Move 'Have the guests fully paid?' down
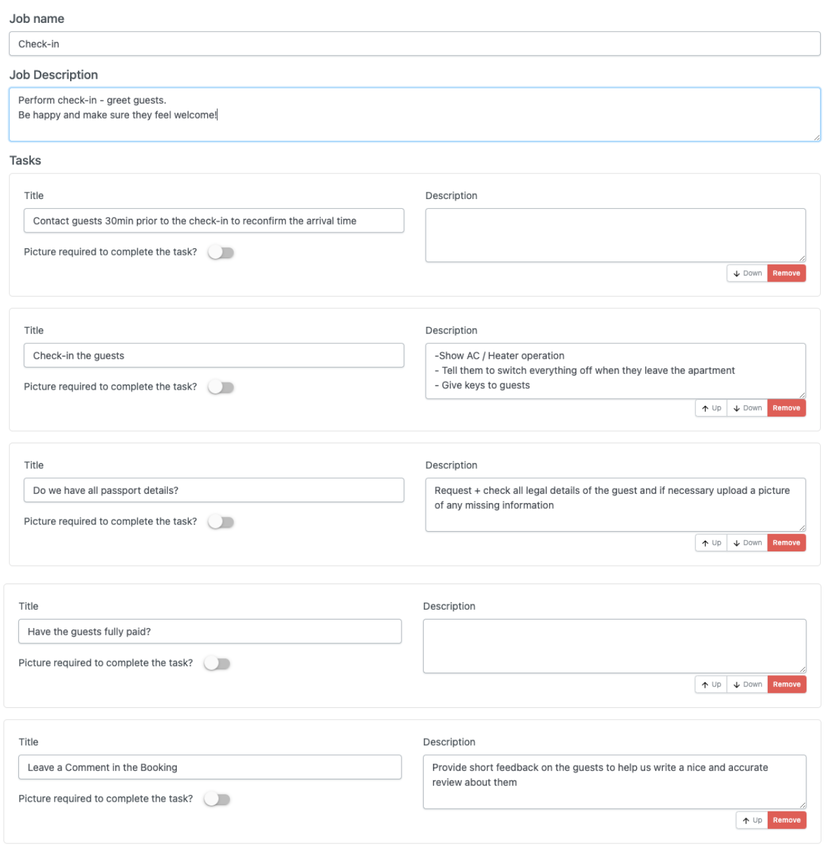 click(747, 685)
